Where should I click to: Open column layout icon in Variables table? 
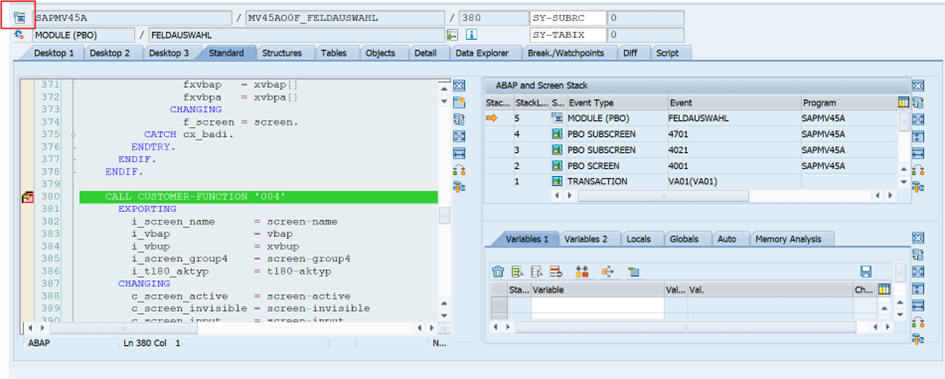coord(884,290)
